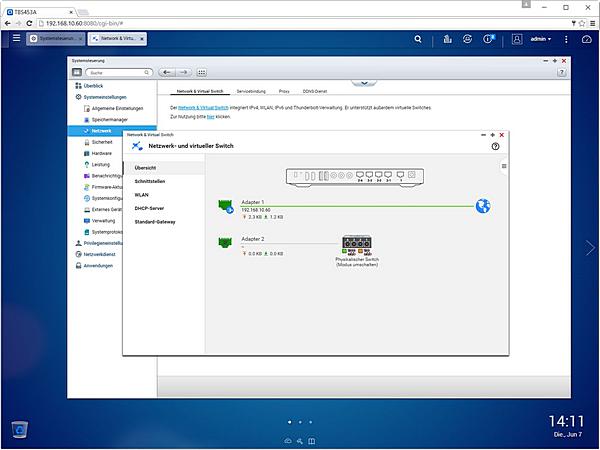Switch to Proxy tab
Screen dimensions: 600x450
click(284, 91)
